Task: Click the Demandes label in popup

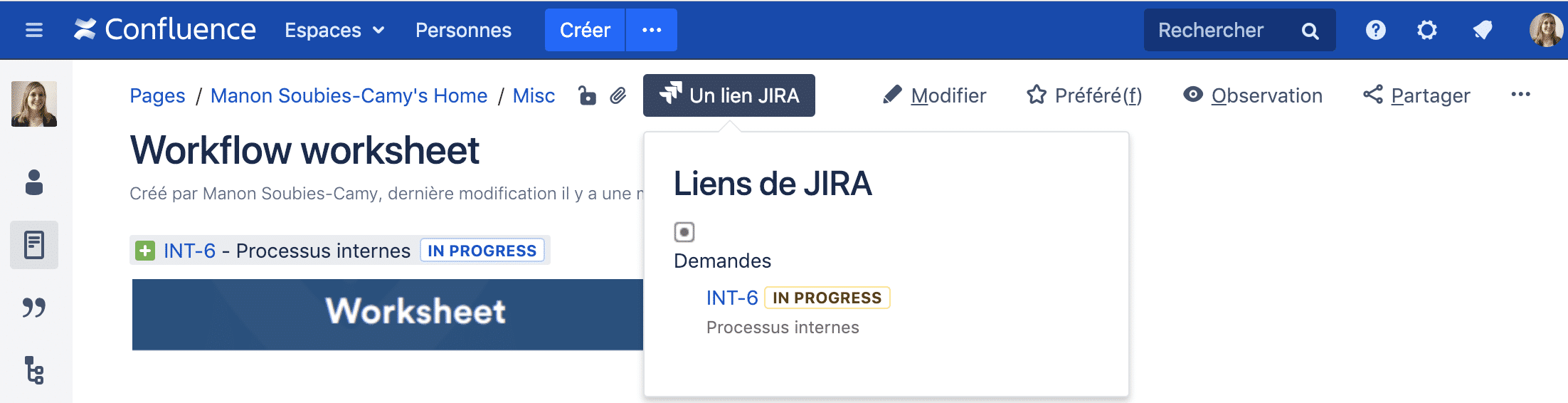Action: tap(722, 261)
